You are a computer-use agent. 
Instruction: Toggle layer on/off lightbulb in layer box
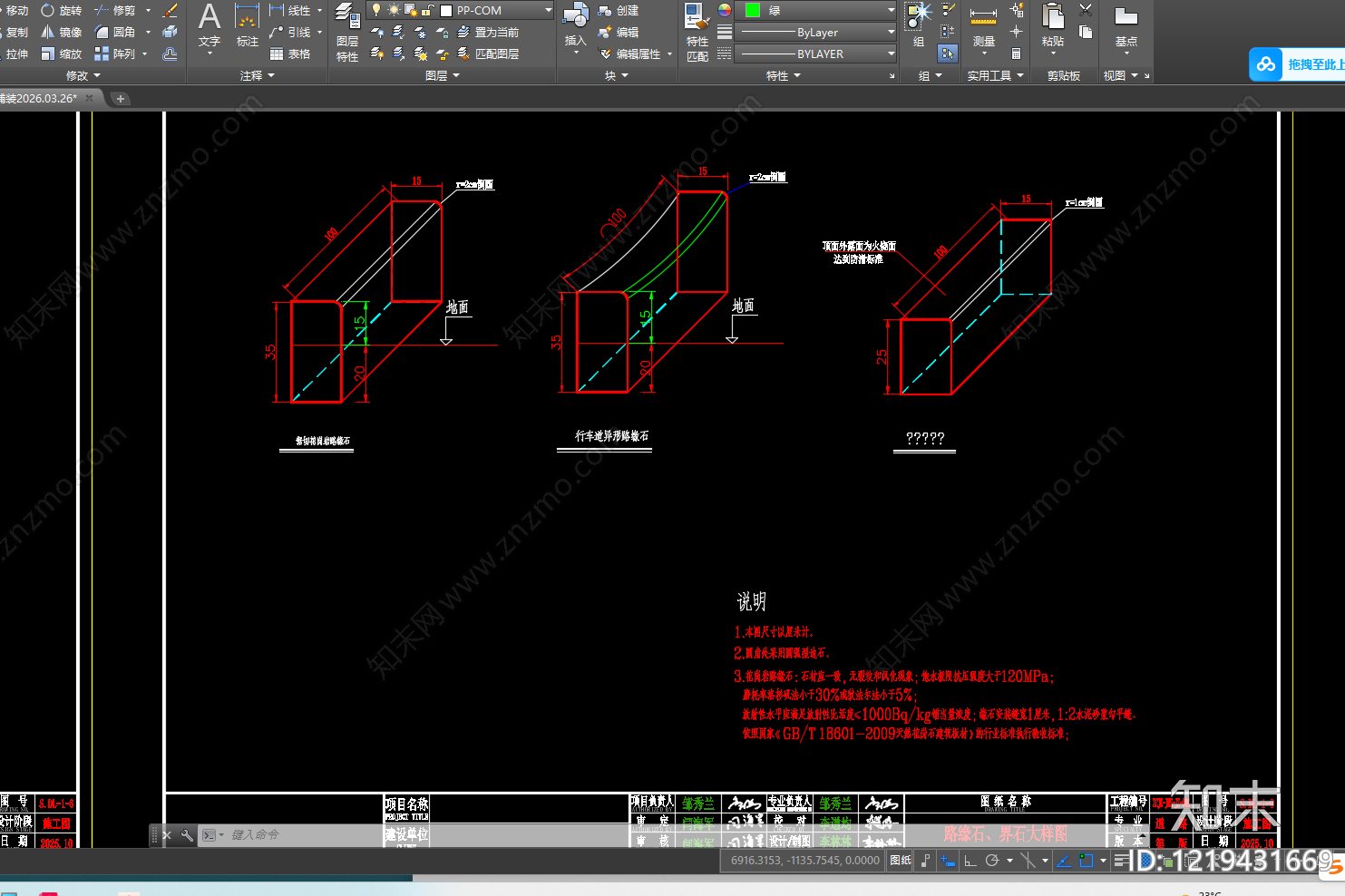pyautogui.click(x=376, y=10)
